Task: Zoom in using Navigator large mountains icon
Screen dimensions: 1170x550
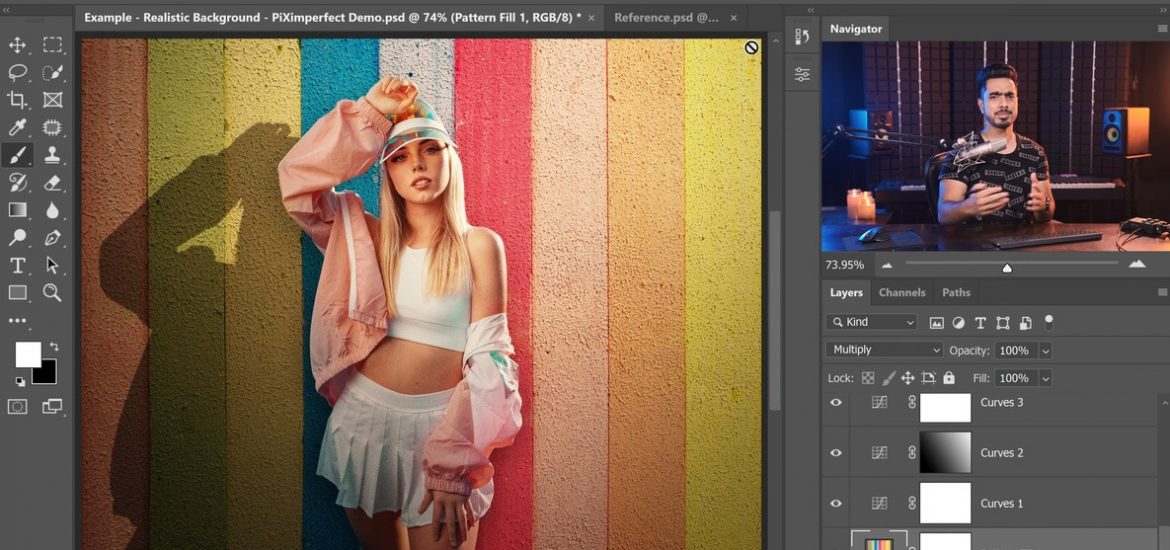Action: pos(1137,264)
